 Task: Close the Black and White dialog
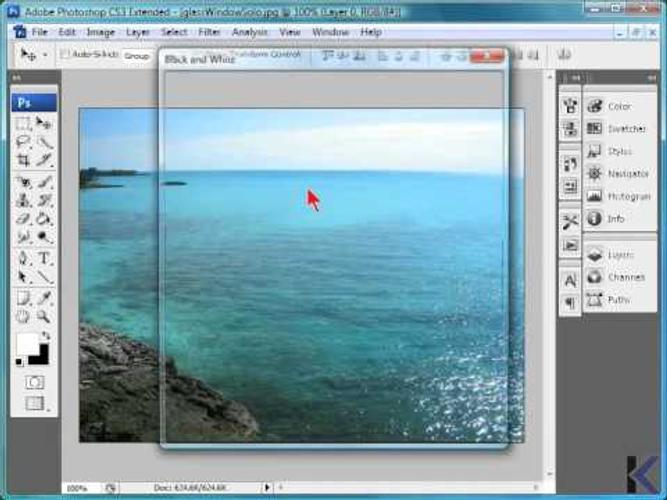pyautogui.click(x=486, y=56)
